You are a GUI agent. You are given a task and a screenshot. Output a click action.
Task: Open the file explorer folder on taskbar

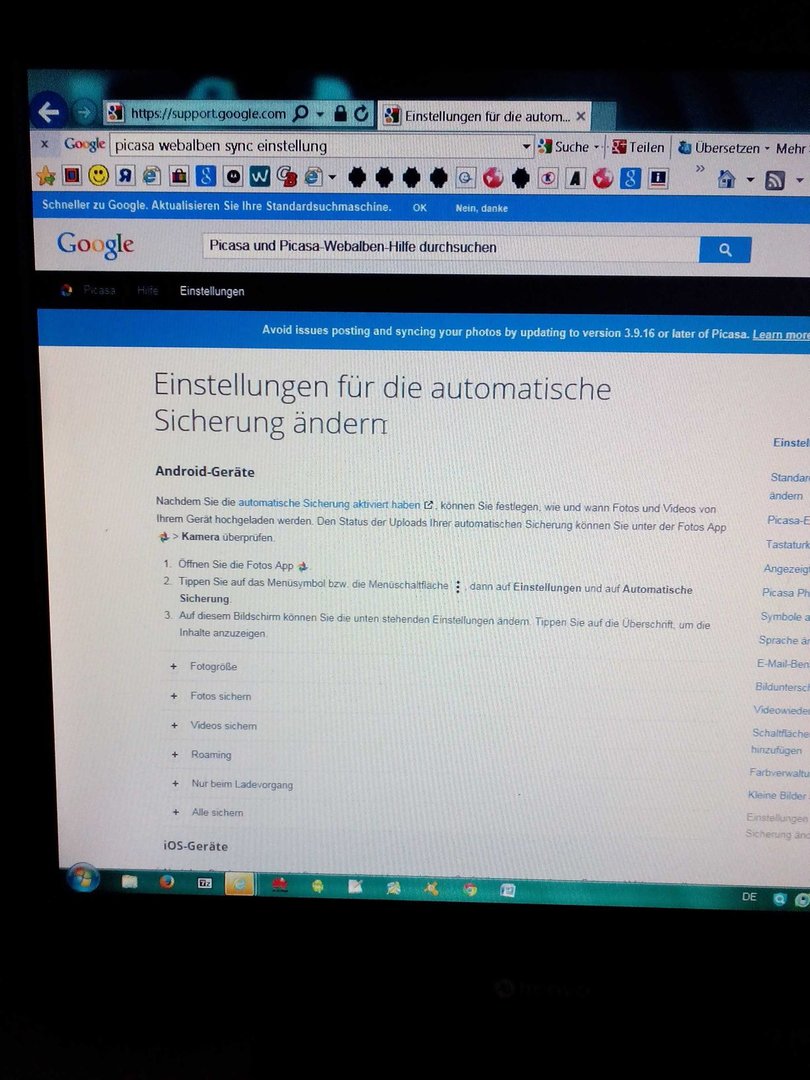tap(129, 881)
